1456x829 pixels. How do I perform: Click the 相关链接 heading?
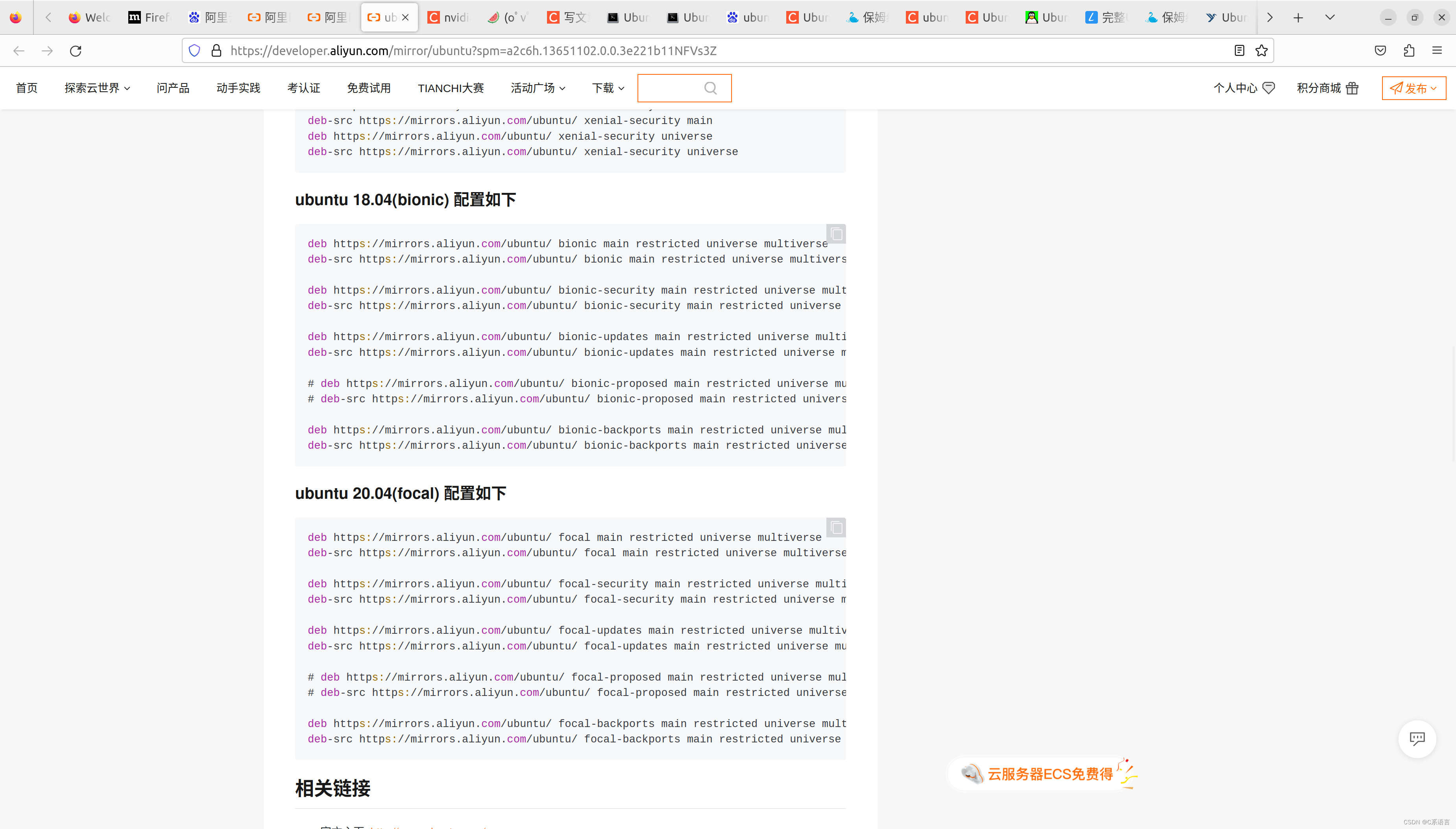[333, 788]
